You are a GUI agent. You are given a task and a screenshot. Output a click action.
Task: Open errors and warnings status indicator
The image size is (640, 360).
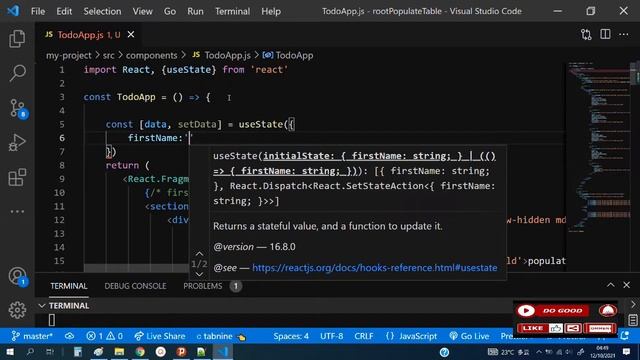pyautogui.click(x=104, y=336)
